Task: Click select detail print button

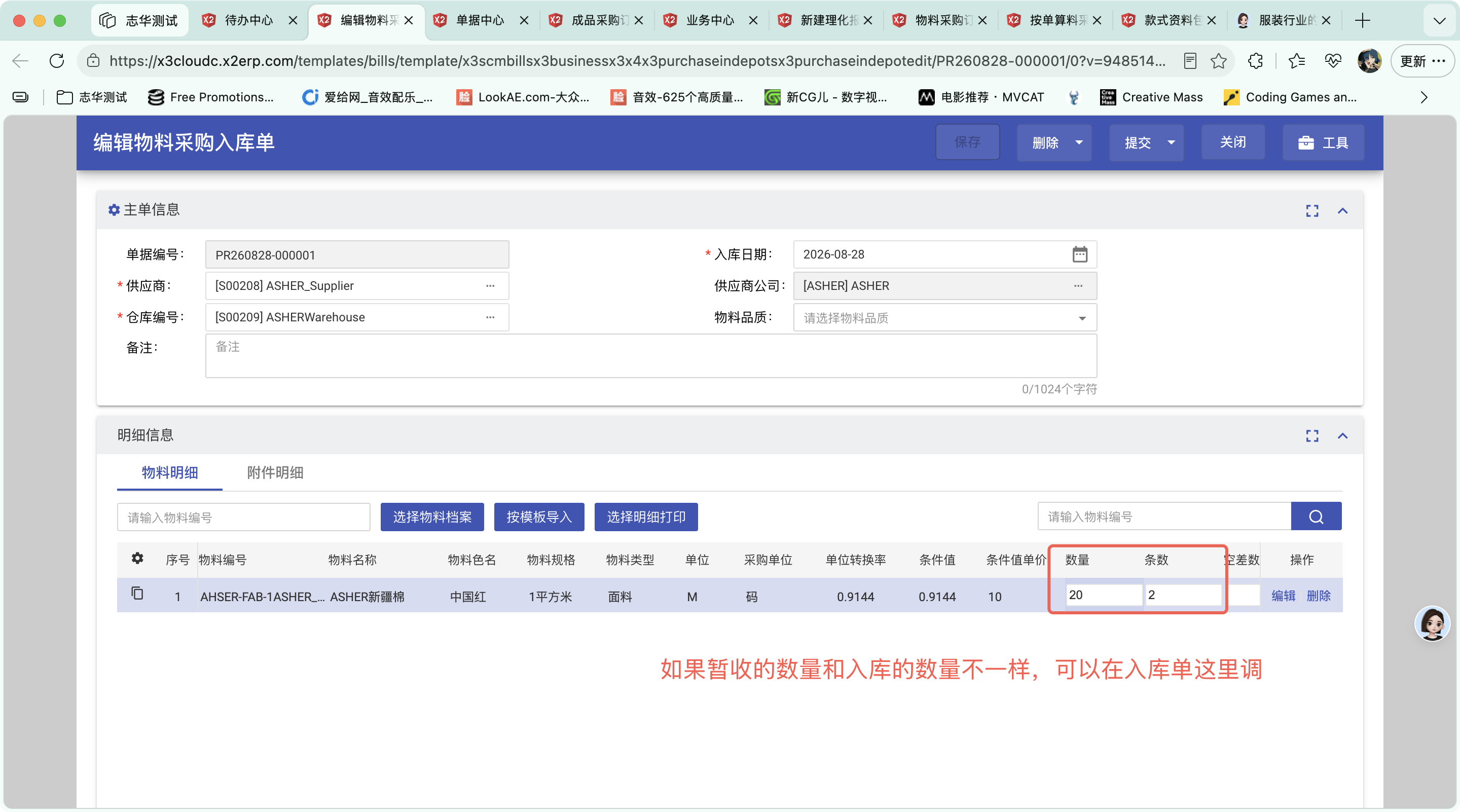Action: click(645, 517)
